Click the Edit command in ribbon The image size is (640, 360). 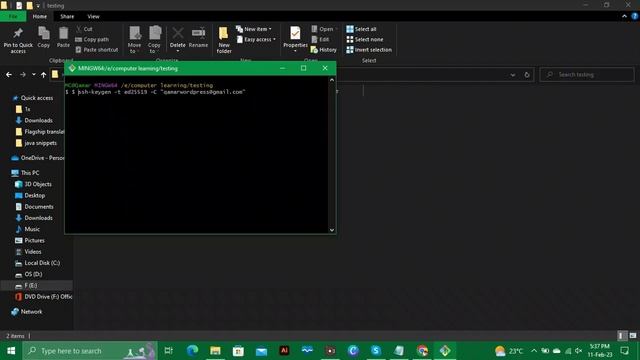point(320,40)
